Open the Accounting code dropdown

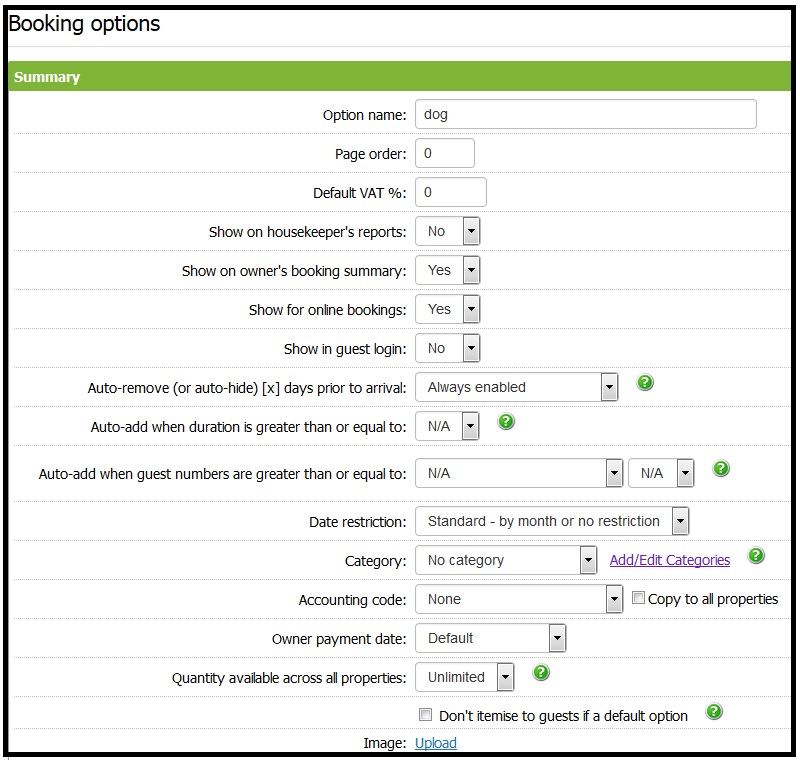coord(519,599)
